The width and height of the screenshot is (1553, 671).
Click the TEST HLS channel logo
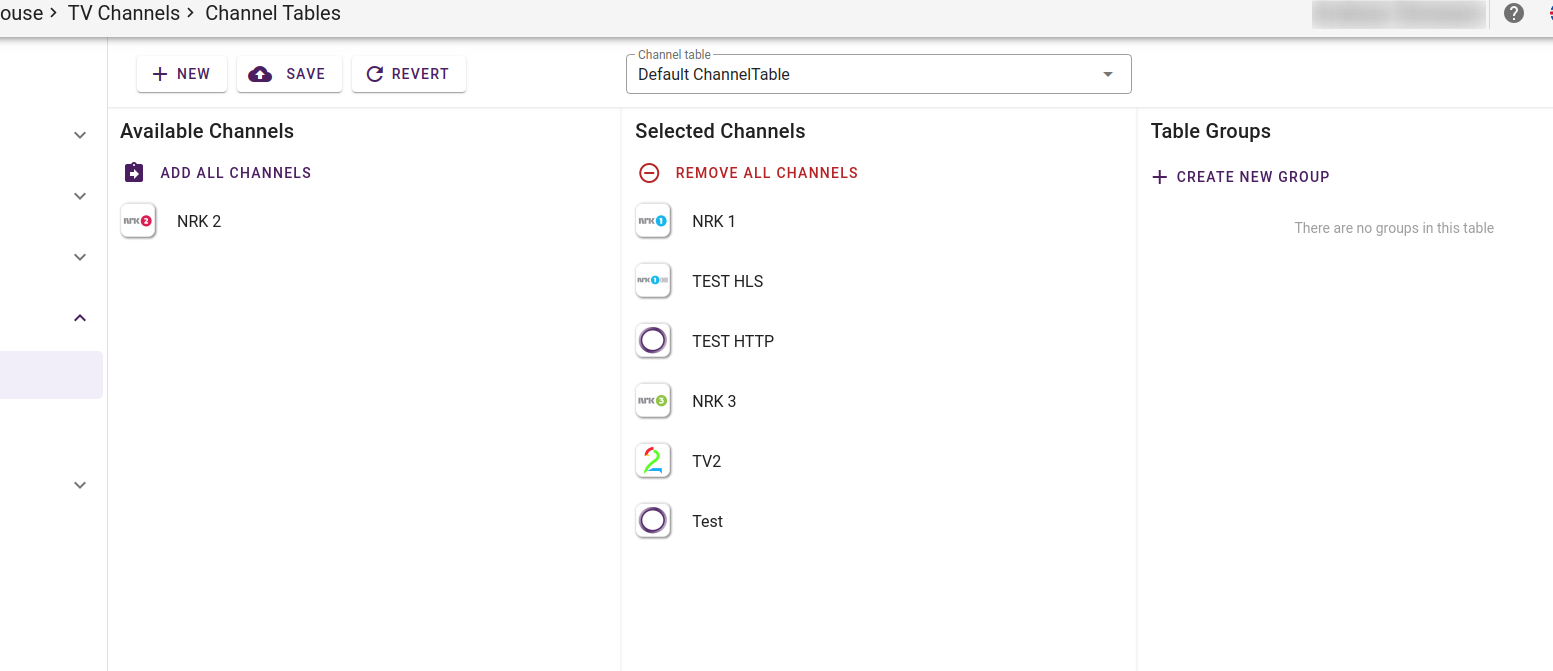[x=653, y=281]
